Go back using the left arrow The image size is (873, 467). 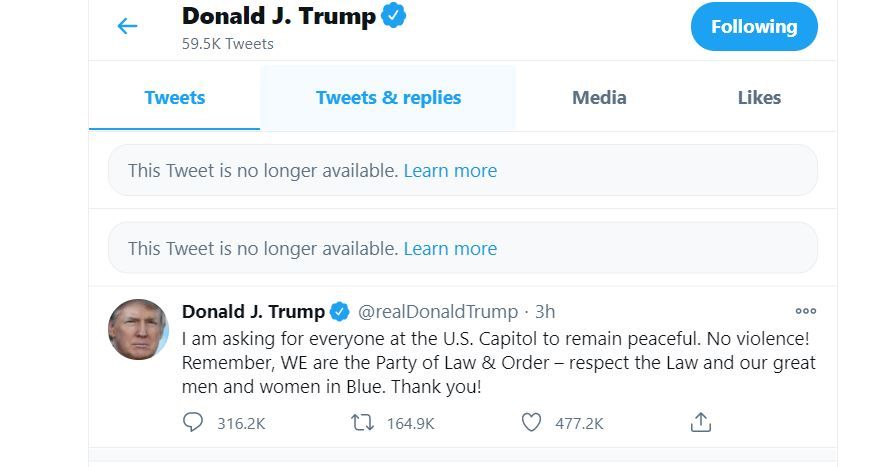tap(127, 26)
